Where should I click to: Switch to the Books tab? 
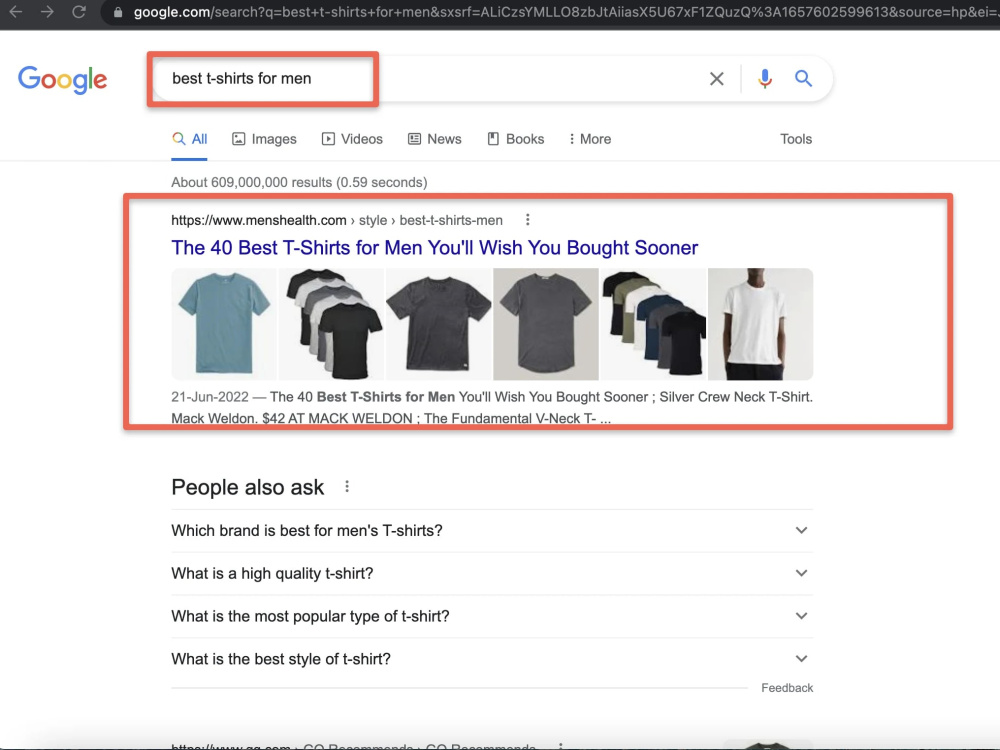515,139
